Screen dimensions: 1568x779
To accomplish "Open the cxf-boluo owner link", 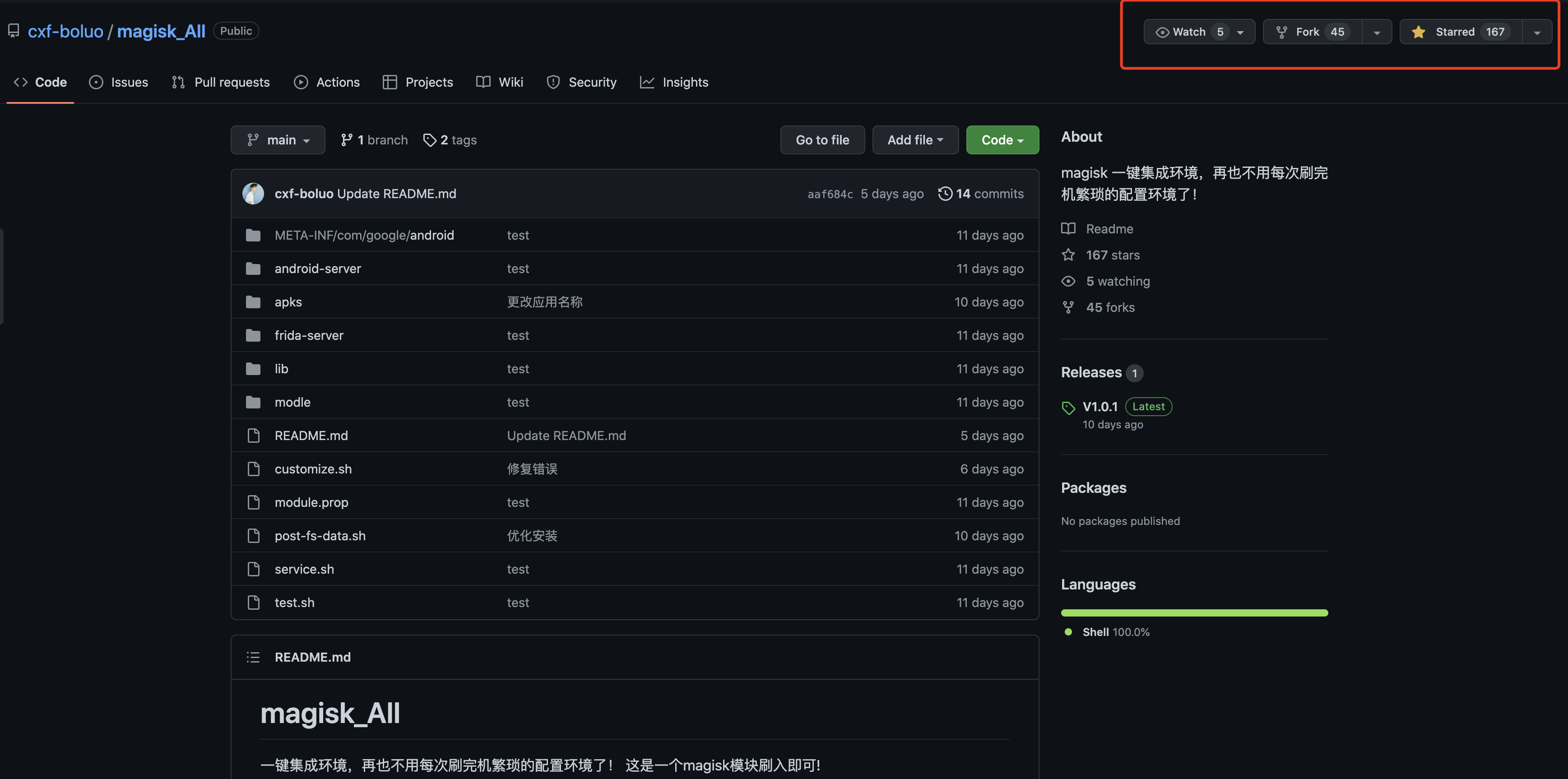I will click(x=65, y=31).
